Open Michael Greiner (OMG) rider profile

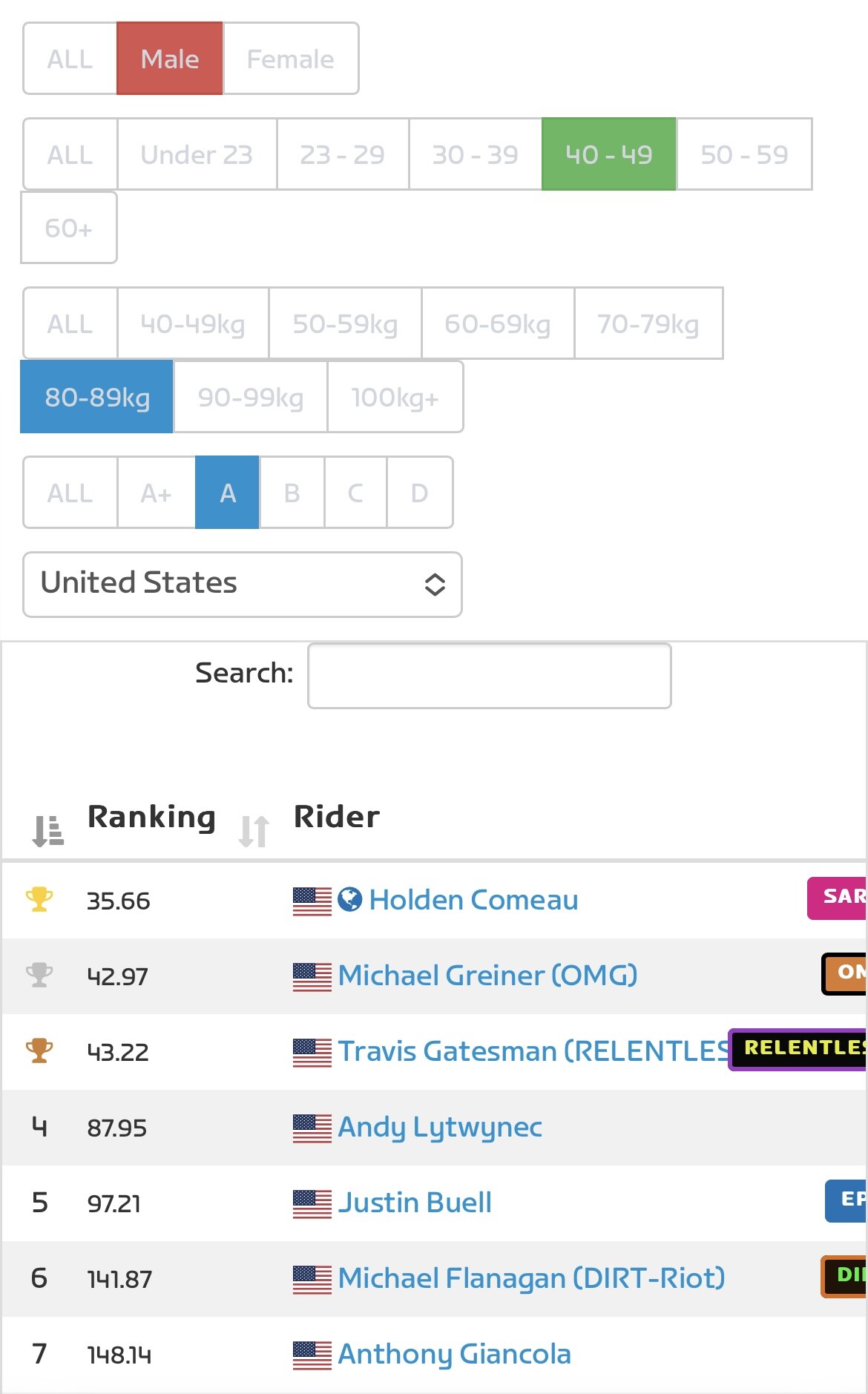tap(487, 975)
